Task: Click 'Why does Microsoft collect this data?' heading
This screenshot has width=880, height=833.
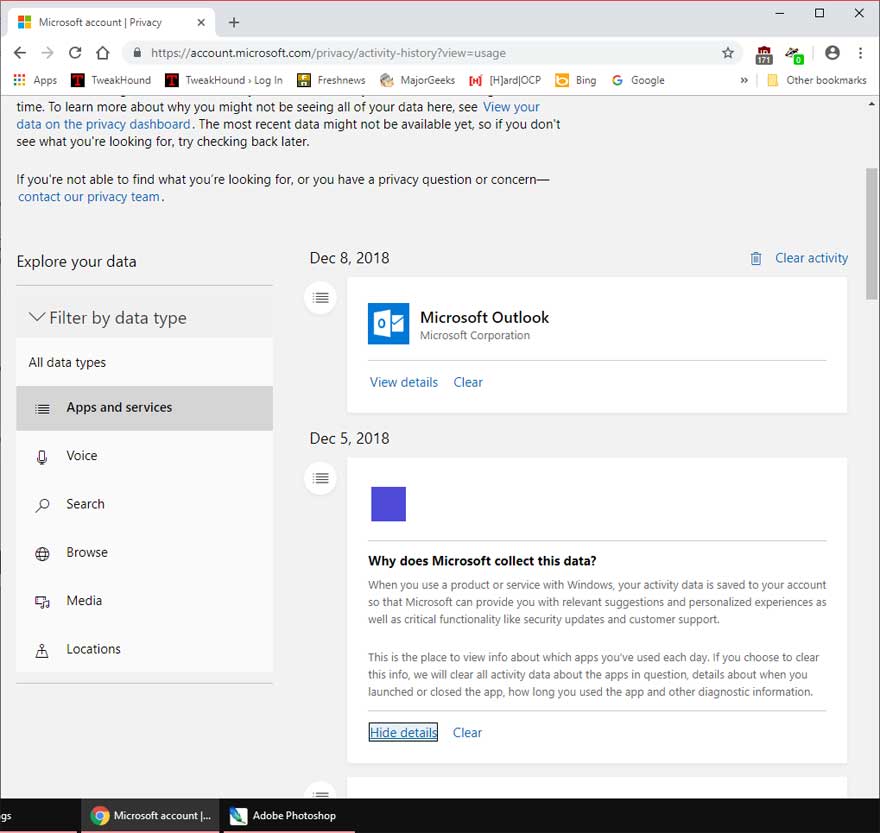Action: 482,561
